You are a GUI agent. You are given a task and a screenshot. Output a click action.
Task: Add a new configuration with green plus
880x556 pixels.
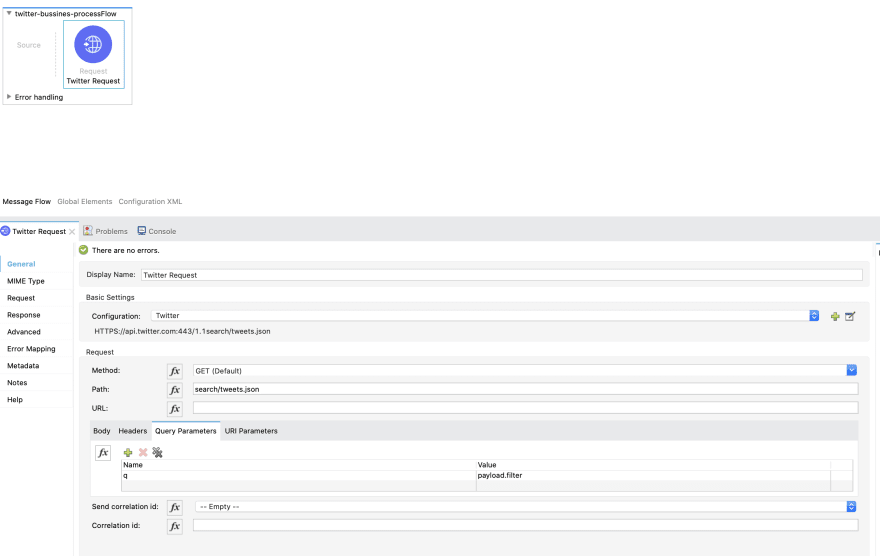tap(835, 316)
